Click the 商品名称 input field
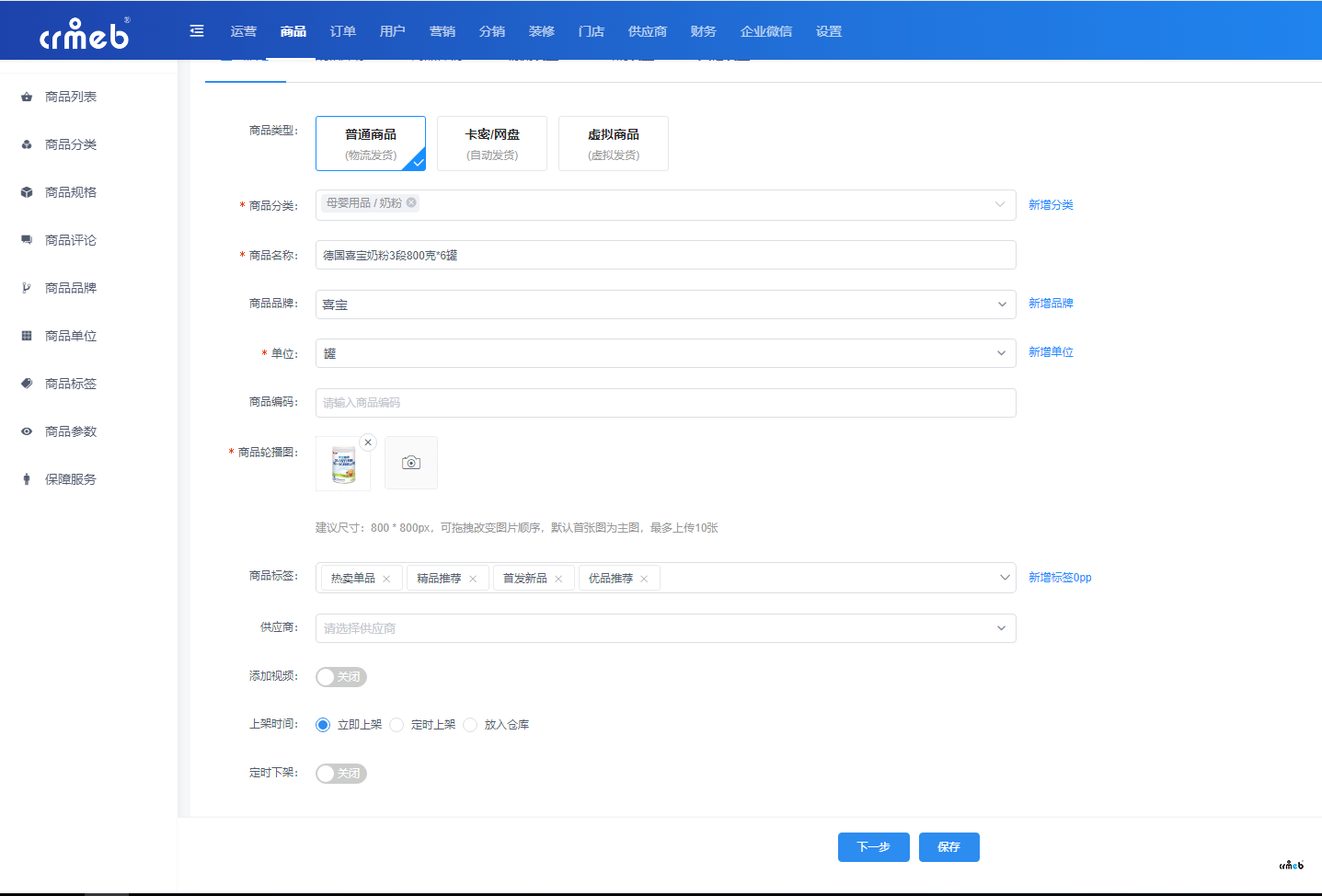The height and width of the screenshot is (896, 1322). tap(666, 255)
